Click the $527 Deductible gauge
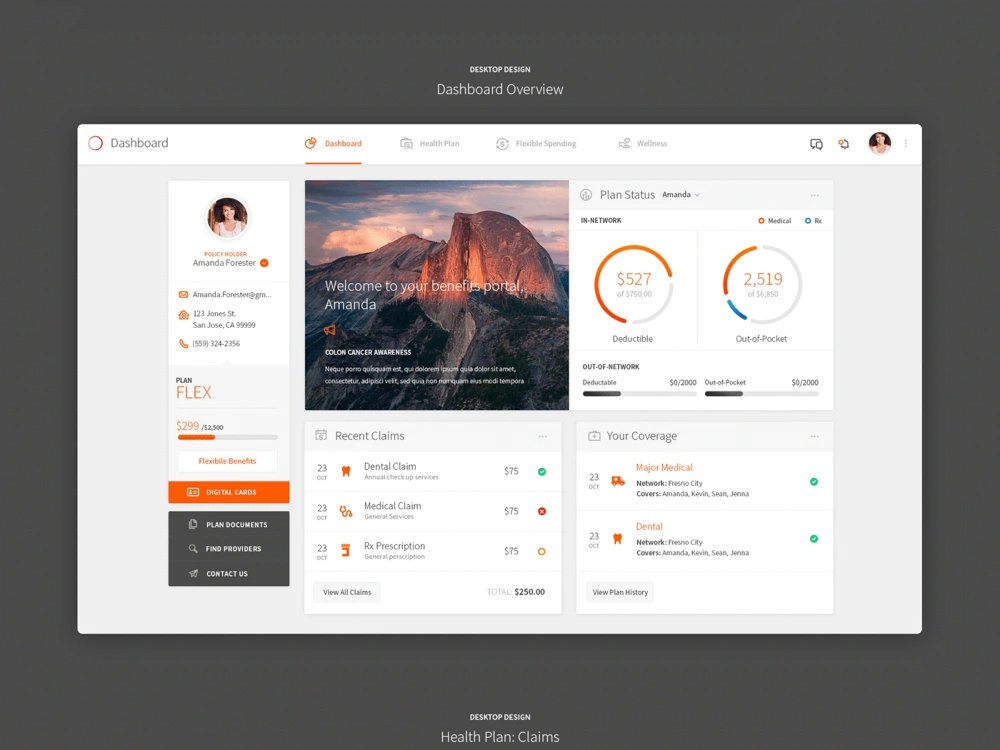Viewport: 1000px width, 750px height. [633, 284]
